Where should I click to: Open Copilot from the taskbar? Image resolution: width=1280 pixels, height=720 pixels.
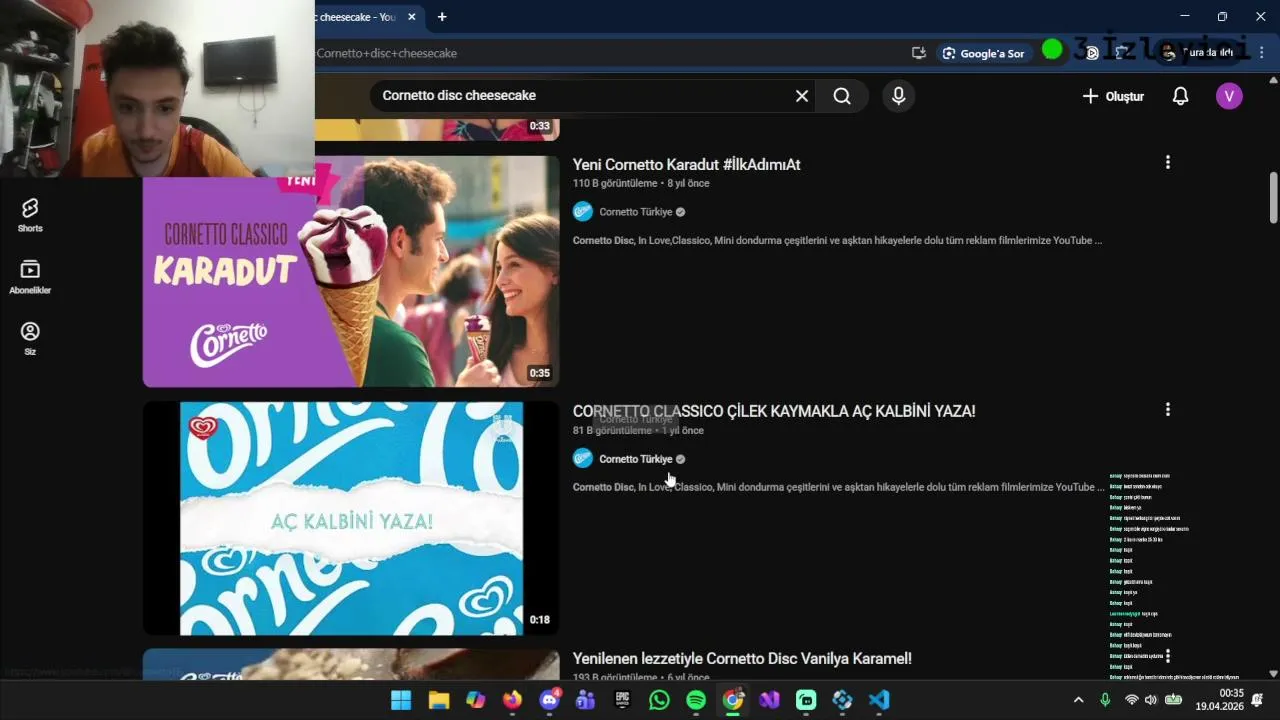coord(475,700)
